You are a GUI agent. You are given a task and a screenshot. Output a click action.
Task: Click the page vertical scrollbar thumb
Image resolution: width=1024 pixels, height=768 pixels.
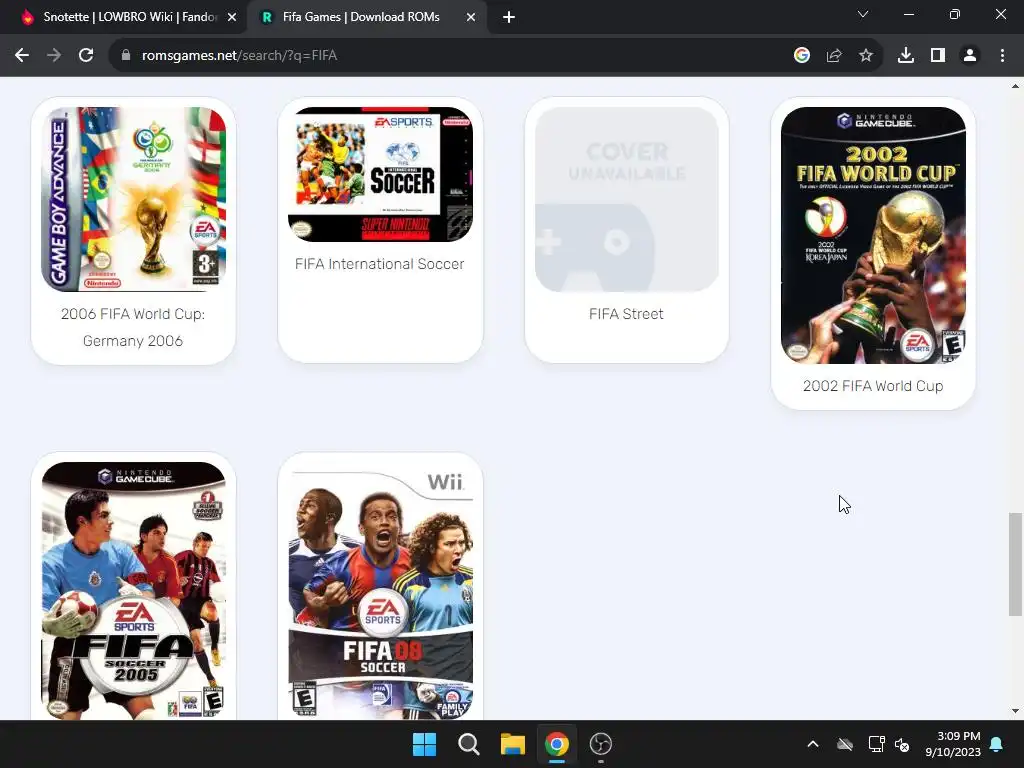coord(1015,564)
